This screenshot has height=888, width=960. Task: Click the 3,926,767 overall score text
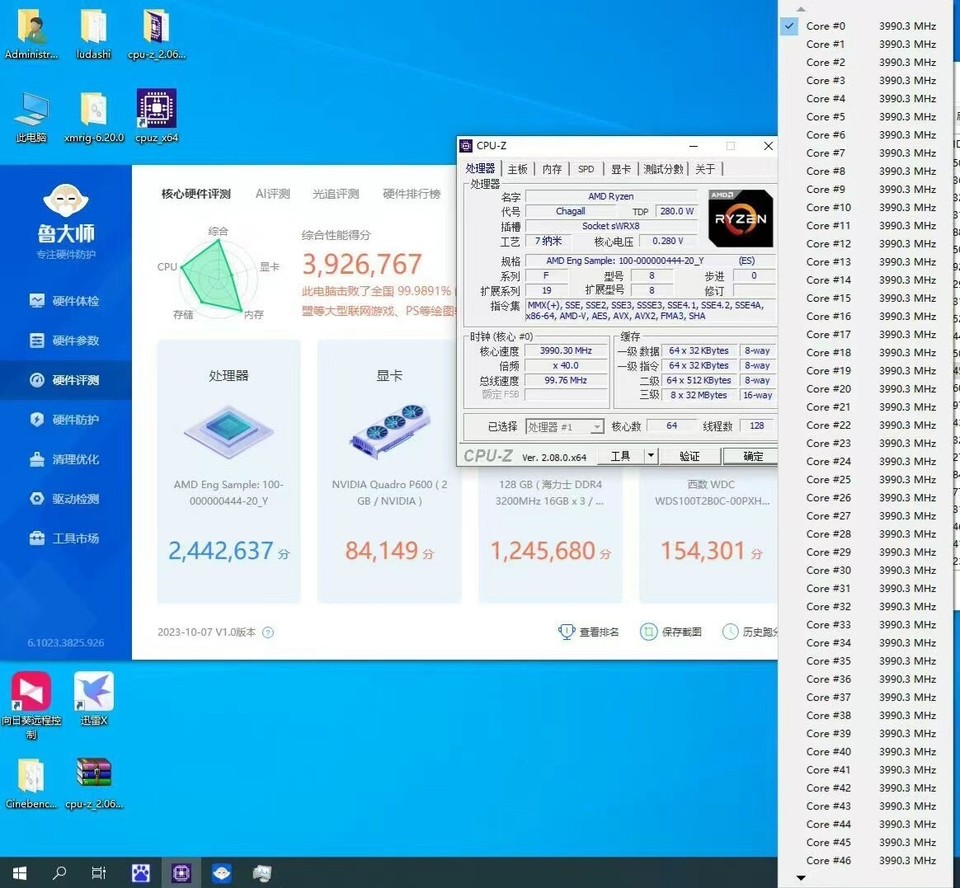click(x=362, y=265)
